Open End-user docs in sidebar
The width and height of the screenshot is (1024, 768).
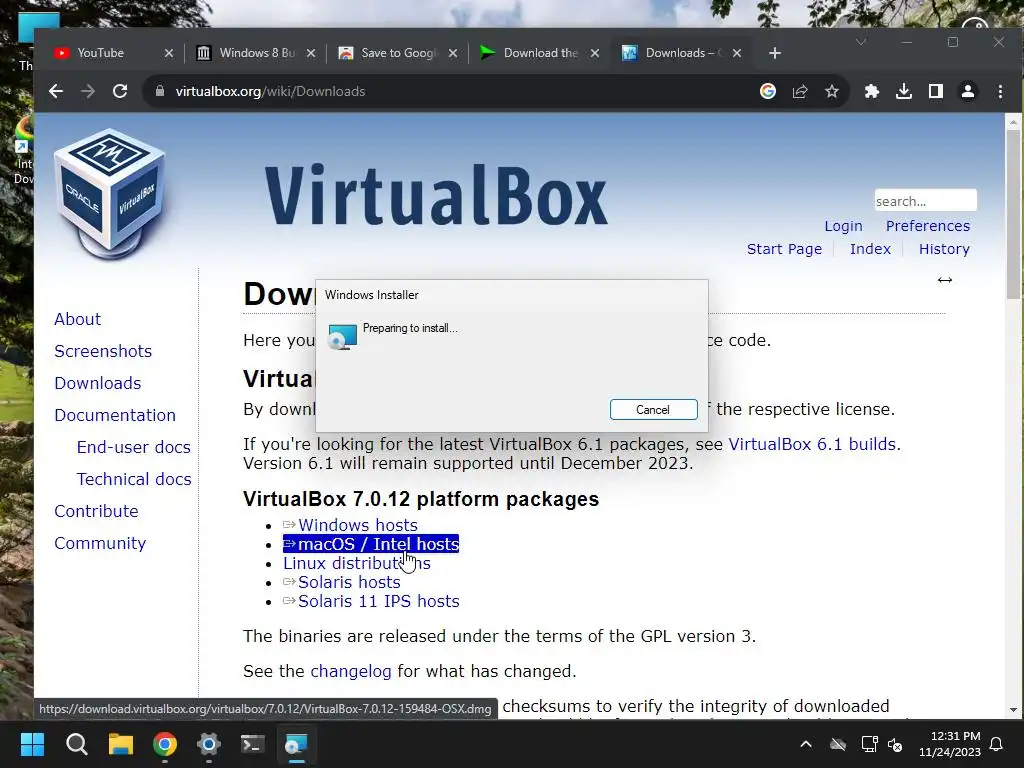(x=133, y=447)
